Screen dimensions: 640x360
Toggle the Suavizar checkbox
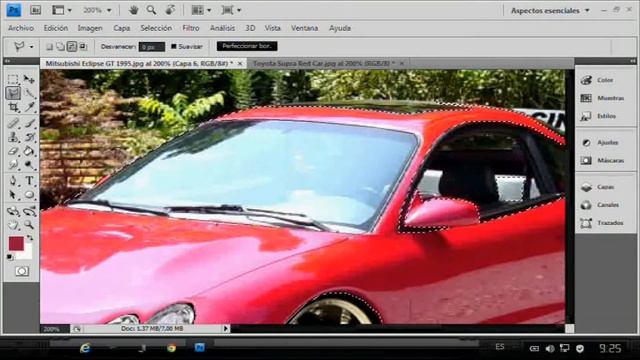pyautogui.click(x=173, y=47)
